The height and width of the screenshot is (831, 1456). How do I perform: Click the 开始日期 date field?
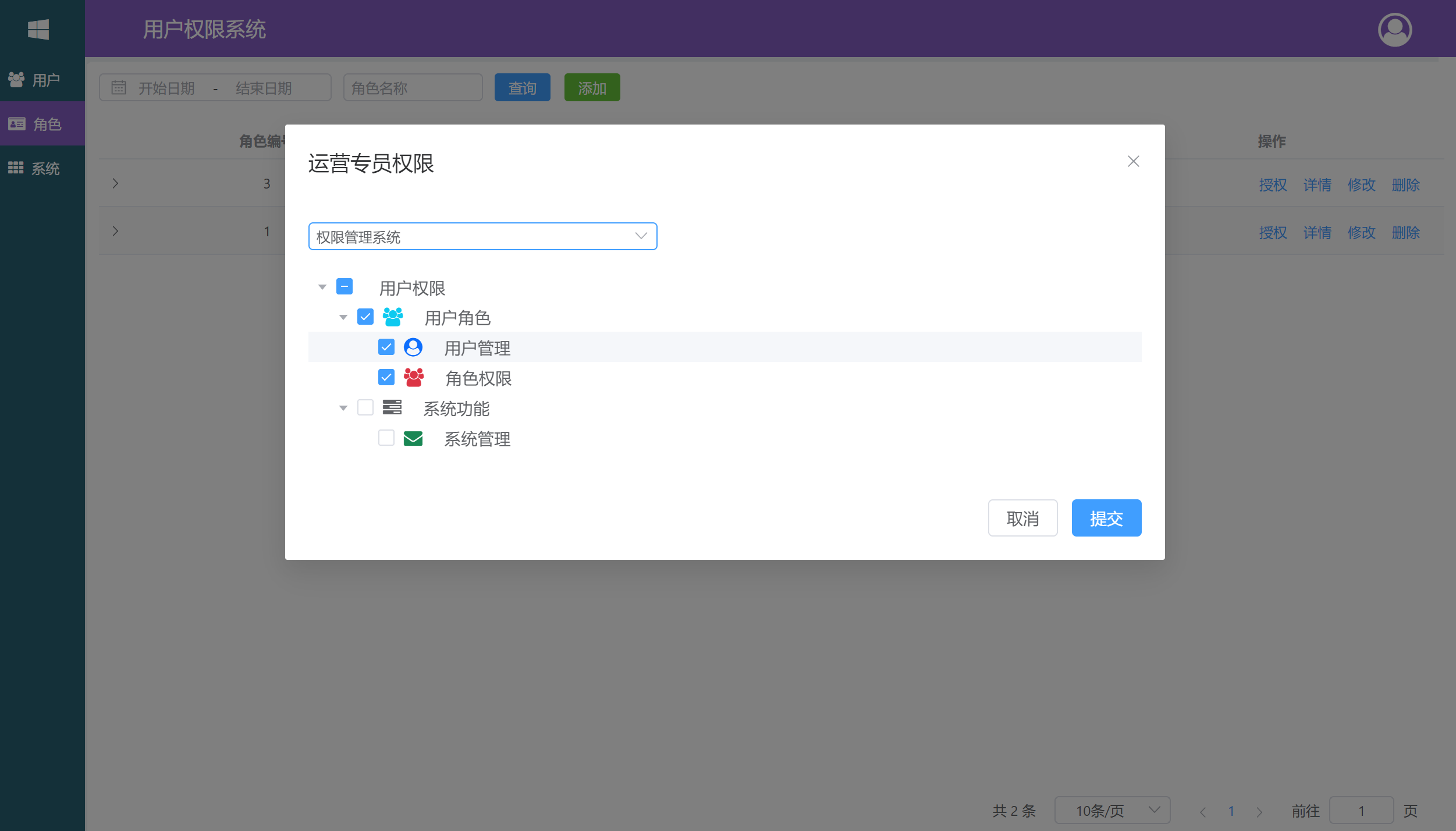click(166, 88)
